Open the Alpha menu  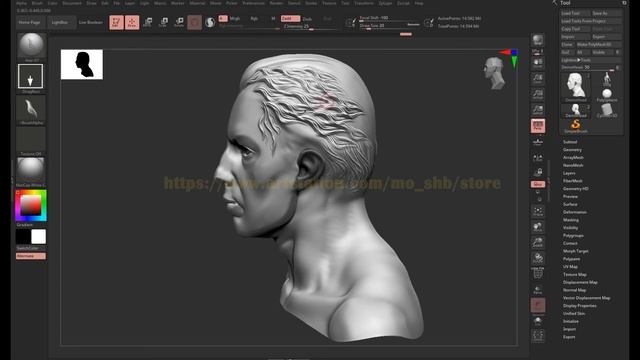pyautogui.click(x=21, y=3)
